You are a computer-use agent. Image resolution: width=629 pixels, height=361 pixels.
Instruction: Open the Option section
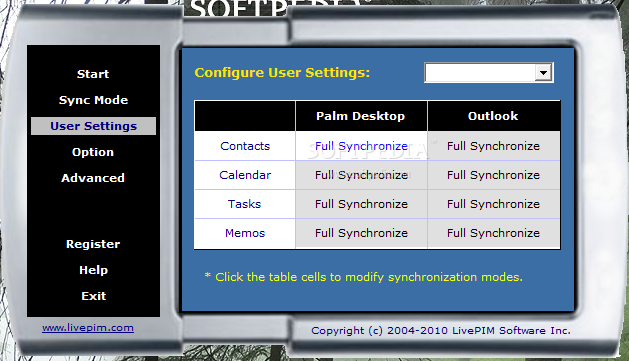click(93, 152)
